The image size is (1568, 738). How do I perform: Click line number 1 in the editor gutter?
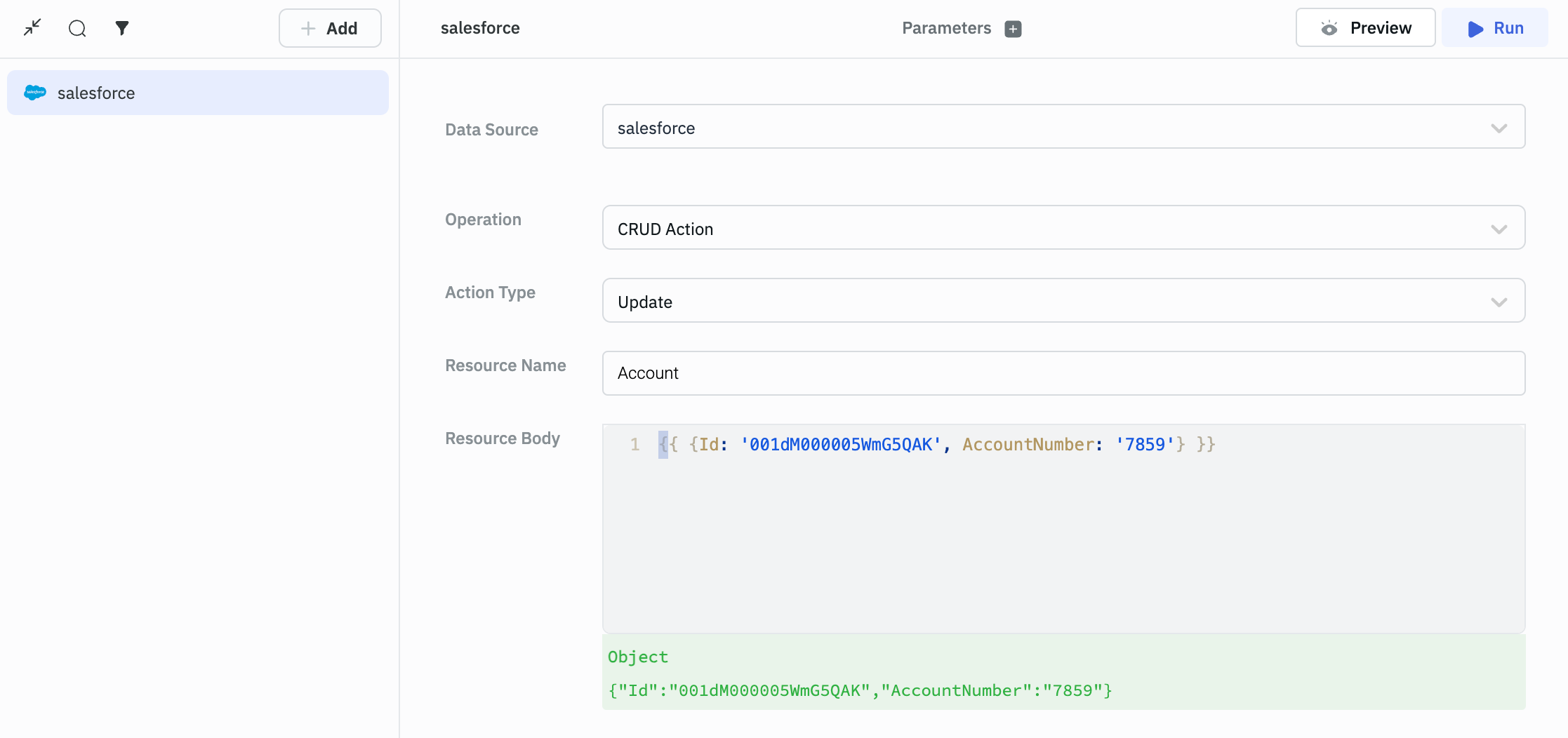(634, 444)
